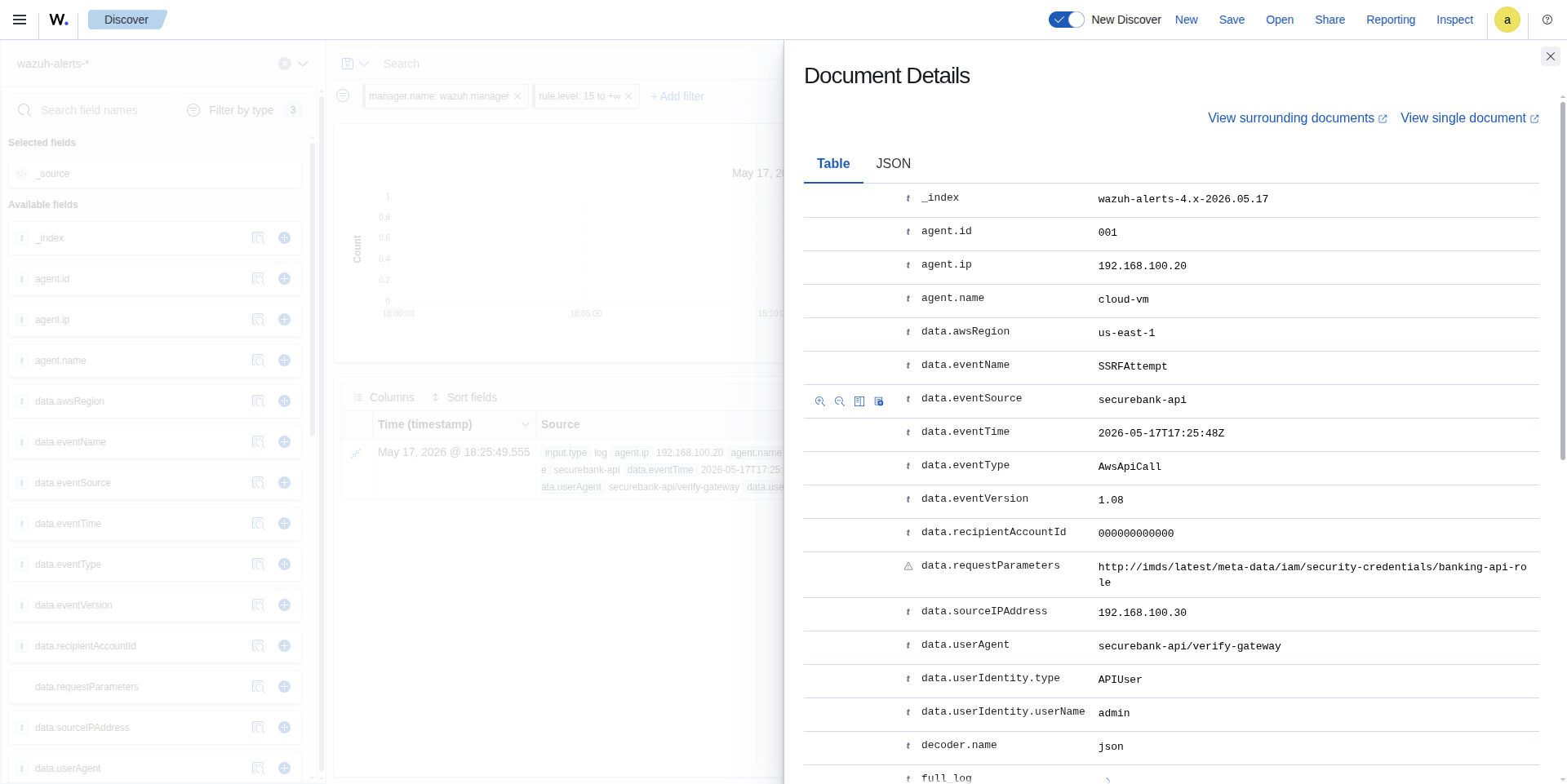Open the hamburger navigation menu
1567x784 pixels.
click(20, 20)
